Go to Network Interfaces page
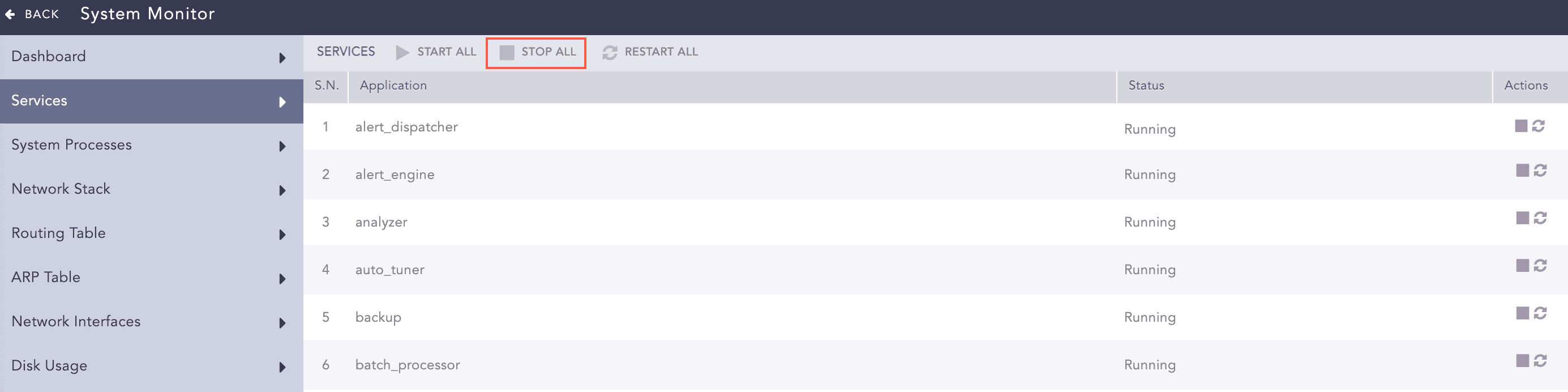The image size is (1568, 392). [x=76, y=321]
